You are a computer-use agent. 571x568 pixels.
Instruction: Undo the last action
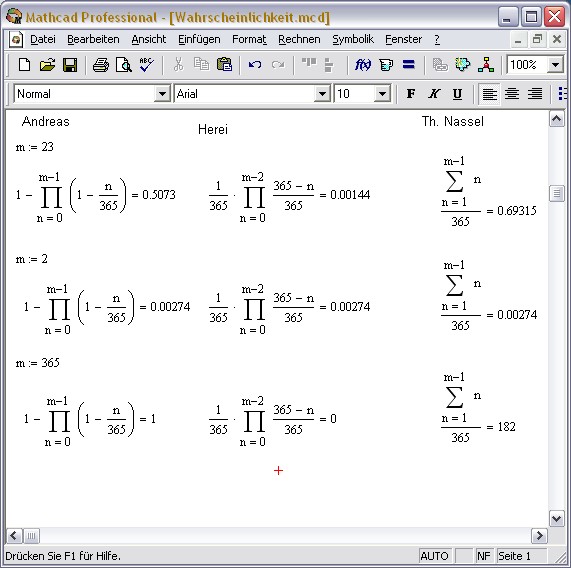[x=255, y=65]
